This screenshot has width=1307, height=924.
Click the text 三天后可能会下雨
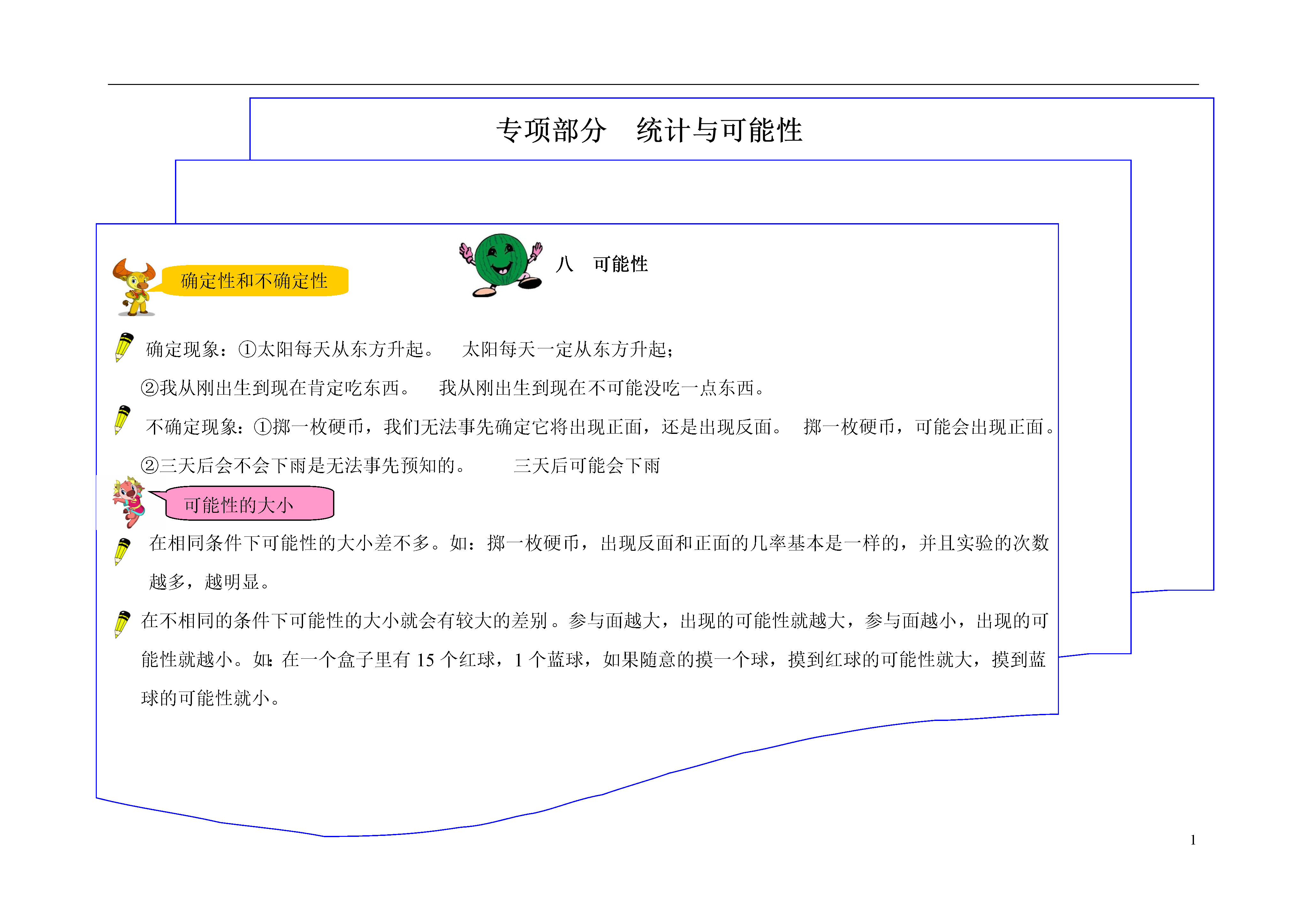(x=587, y=466)
